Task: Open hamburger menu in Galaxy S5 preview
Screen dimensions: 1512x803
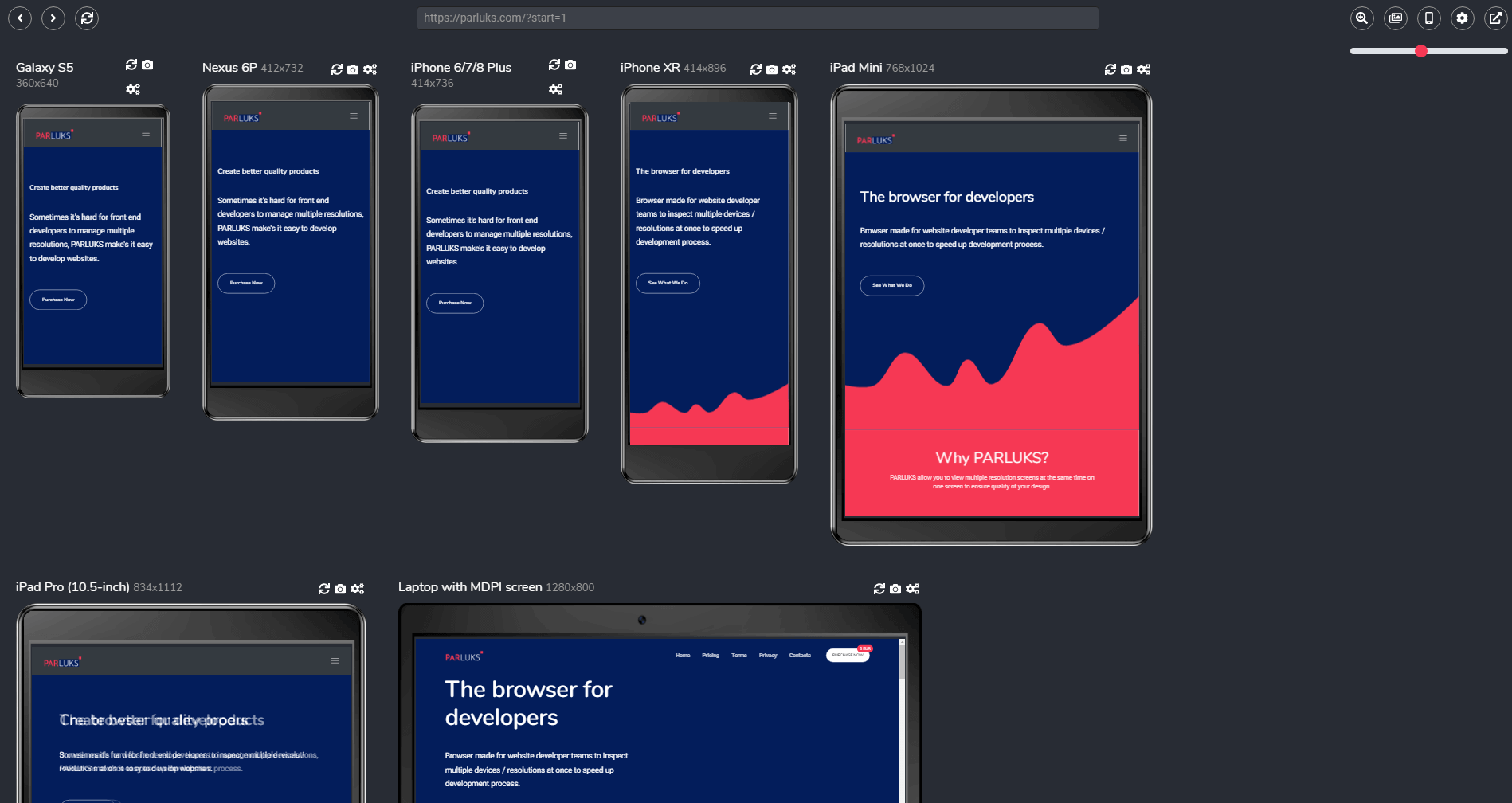Action: [146, 134]
